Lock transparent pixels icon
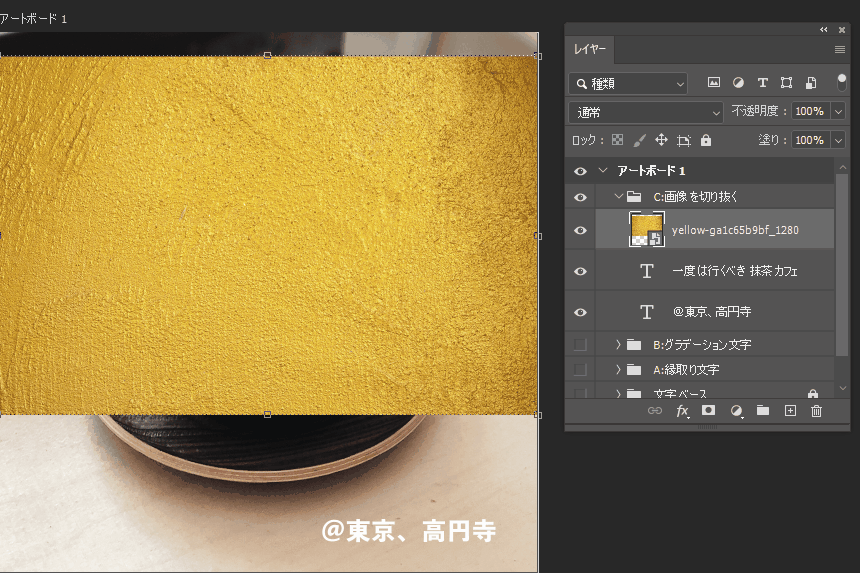 618,140
